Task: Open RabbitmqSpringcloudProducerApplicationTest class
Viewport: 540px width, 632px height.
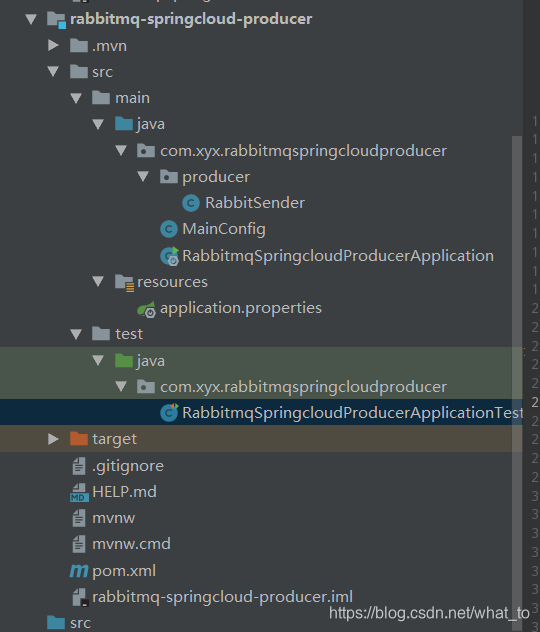Action: point(353,413)
